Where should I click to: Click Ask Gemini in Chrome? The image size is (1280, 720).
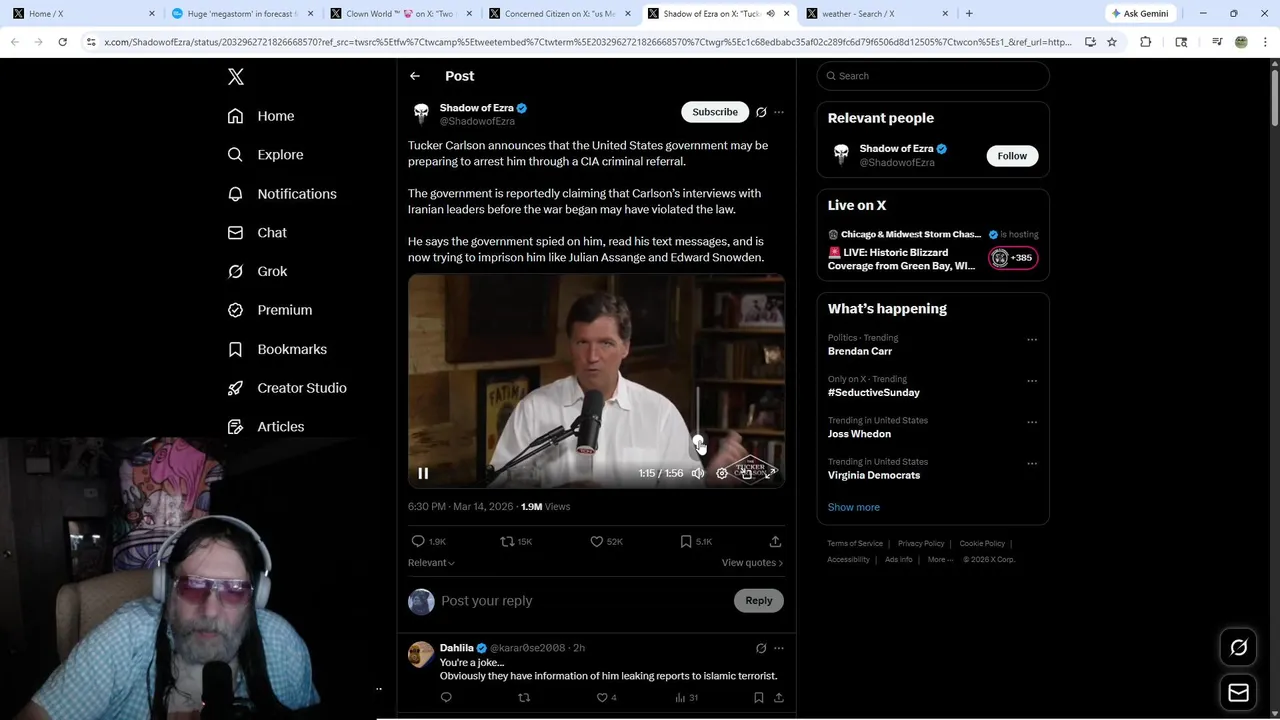[1140, 14]
